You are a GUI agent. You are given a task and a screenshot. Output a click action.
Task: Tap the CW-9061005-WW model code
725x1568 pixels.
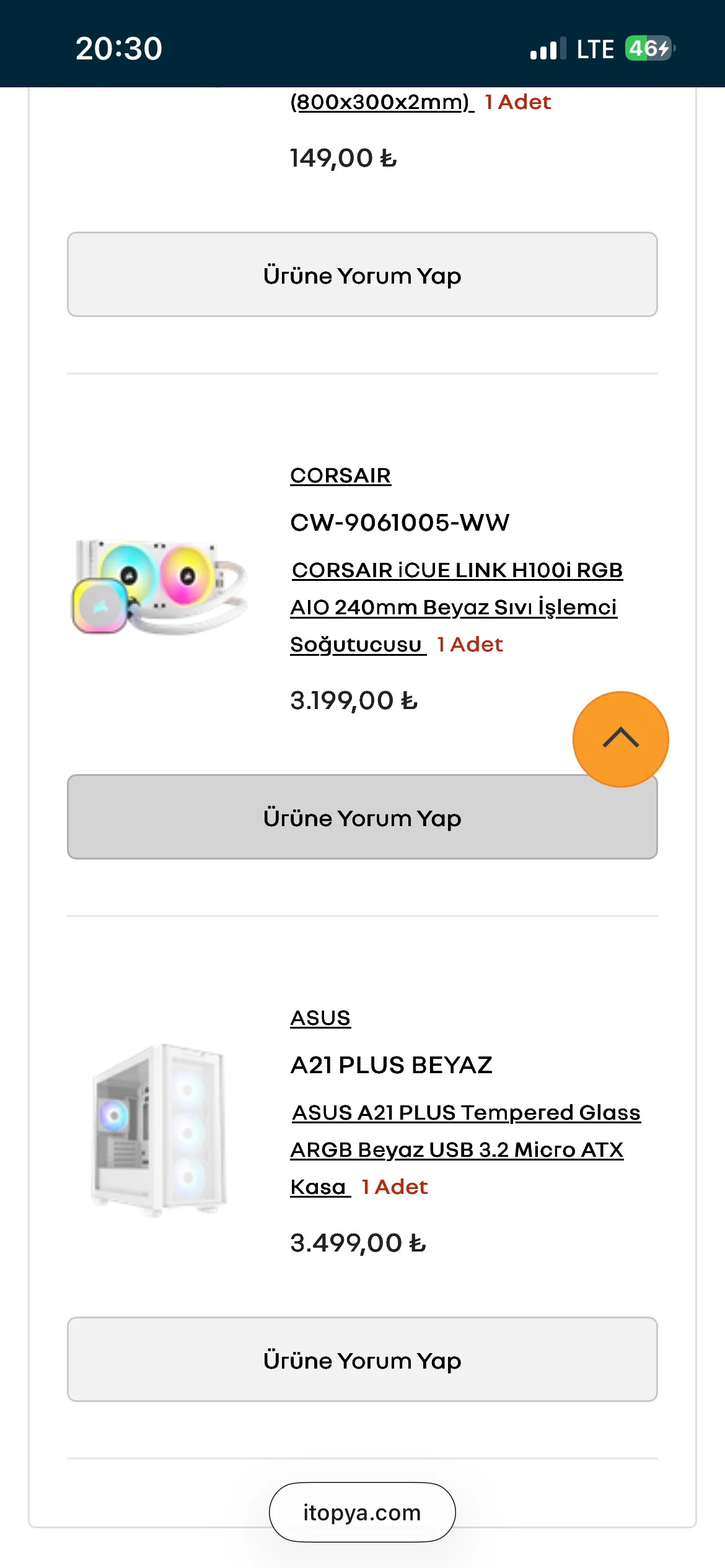(x=400, y=523)
